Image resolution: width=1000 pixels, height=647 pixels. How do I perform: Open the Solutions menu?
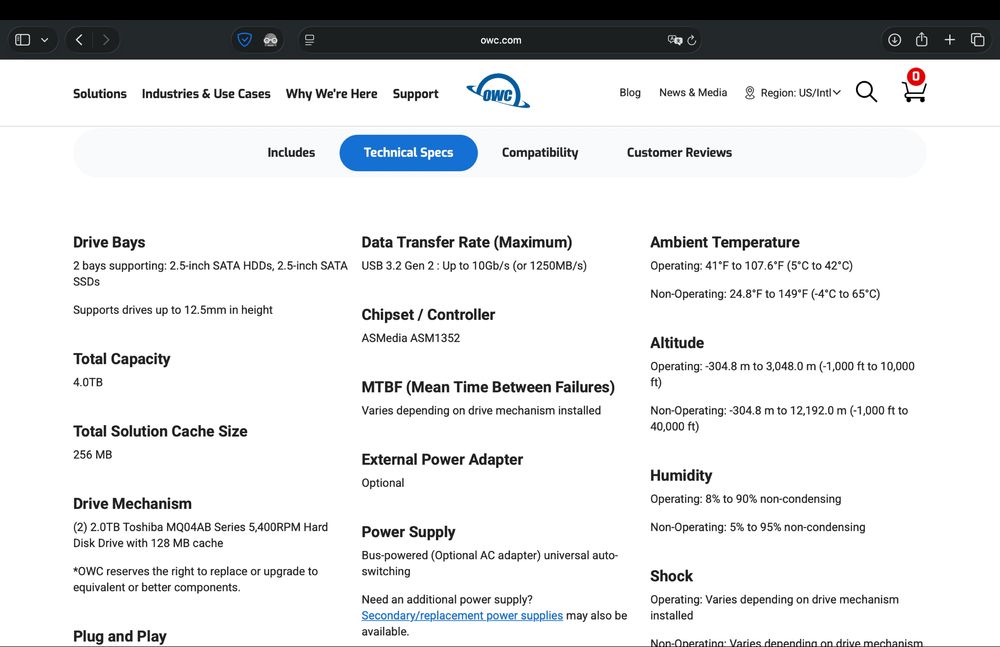pos(99,94)
